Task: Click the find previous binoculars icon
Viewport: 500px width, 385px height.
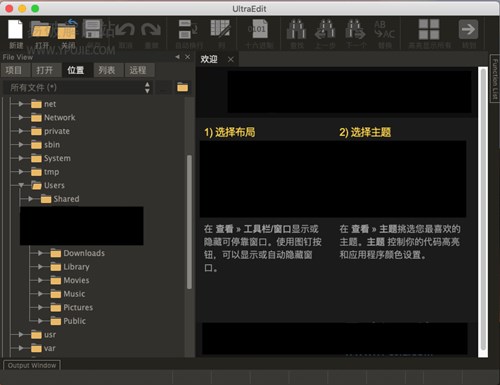Action: tap(325, 29)
